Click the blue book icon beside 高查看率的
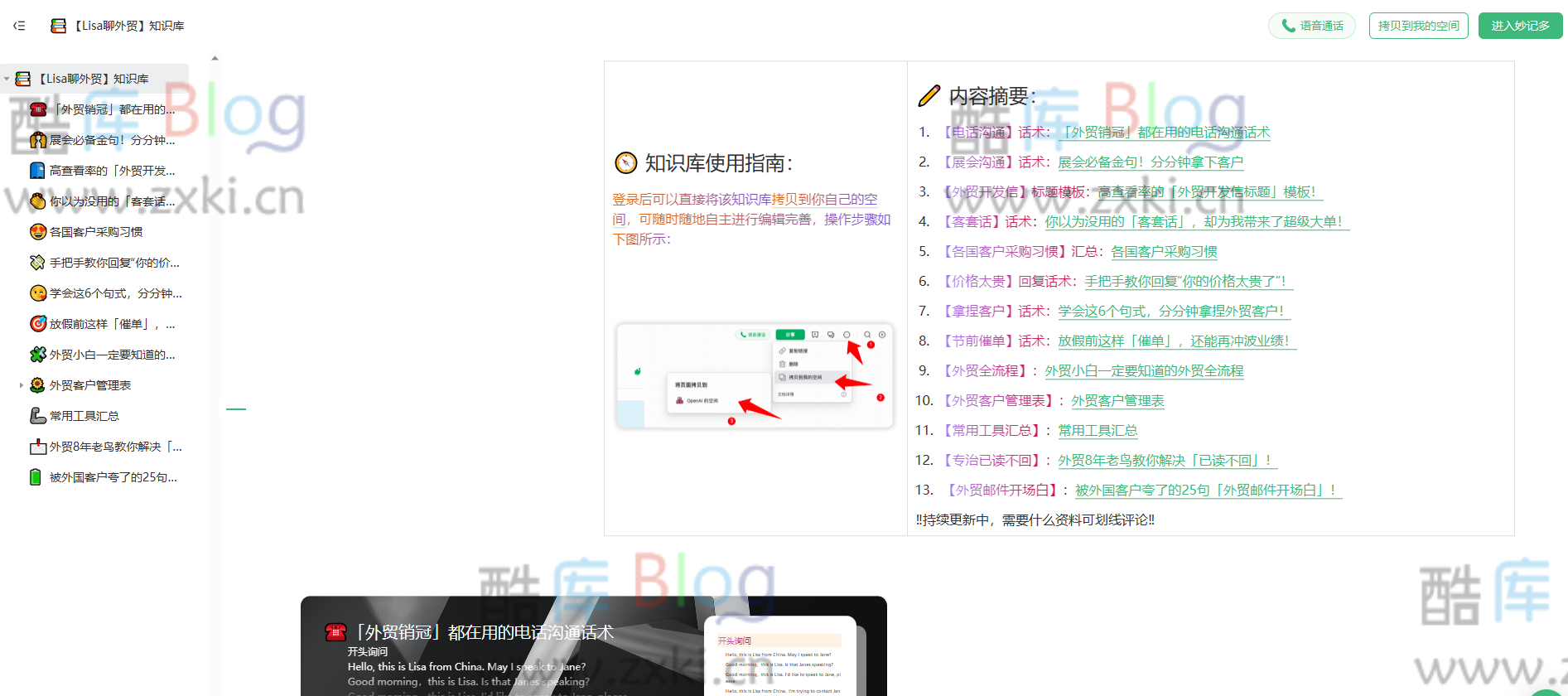This screenshot has height=696, width=1568. (37, 171)
